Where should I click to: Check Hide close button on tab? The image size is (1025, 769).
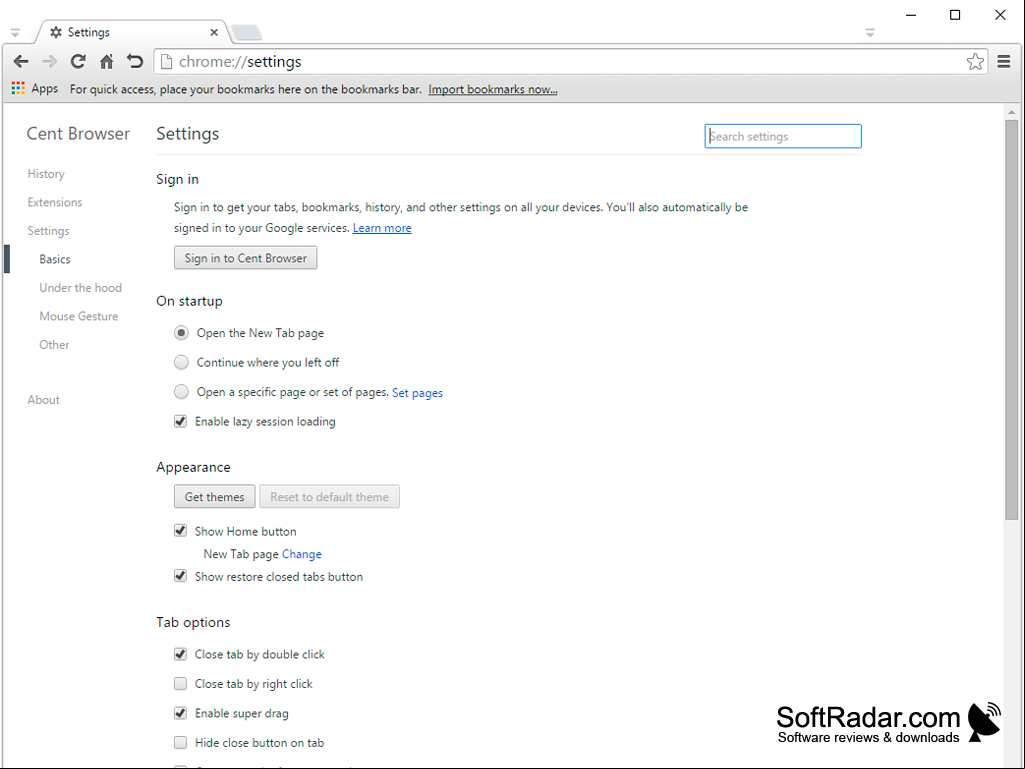pos(180,742)
